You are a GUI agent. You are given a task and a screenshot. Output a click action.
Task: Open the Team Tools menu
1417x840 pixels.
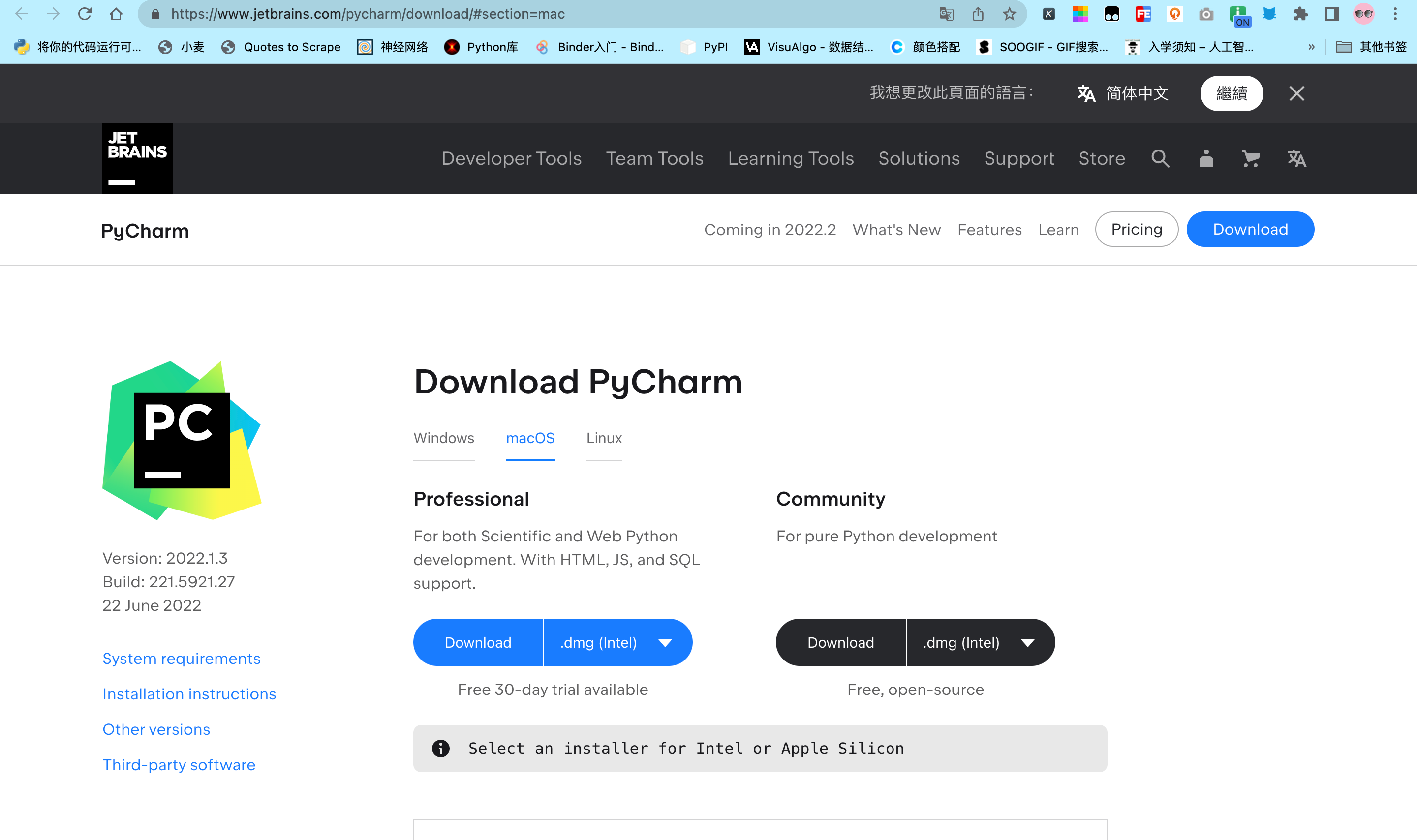point(654,158)
